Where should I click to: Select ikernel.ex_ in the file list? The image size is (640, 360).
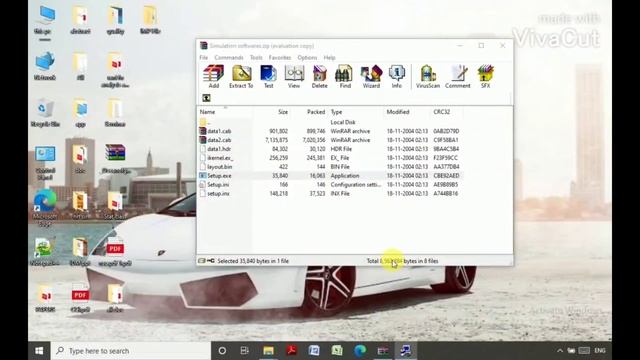331,158
